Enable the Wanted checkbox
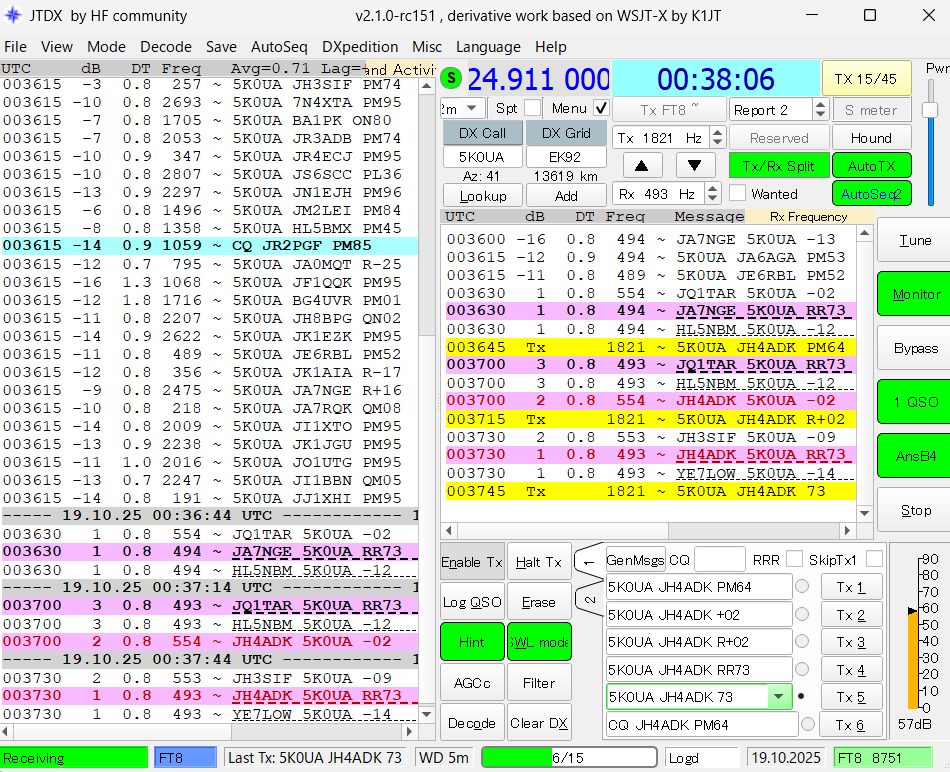This screenshot has height=772, width=950. (x=738, y=194)
